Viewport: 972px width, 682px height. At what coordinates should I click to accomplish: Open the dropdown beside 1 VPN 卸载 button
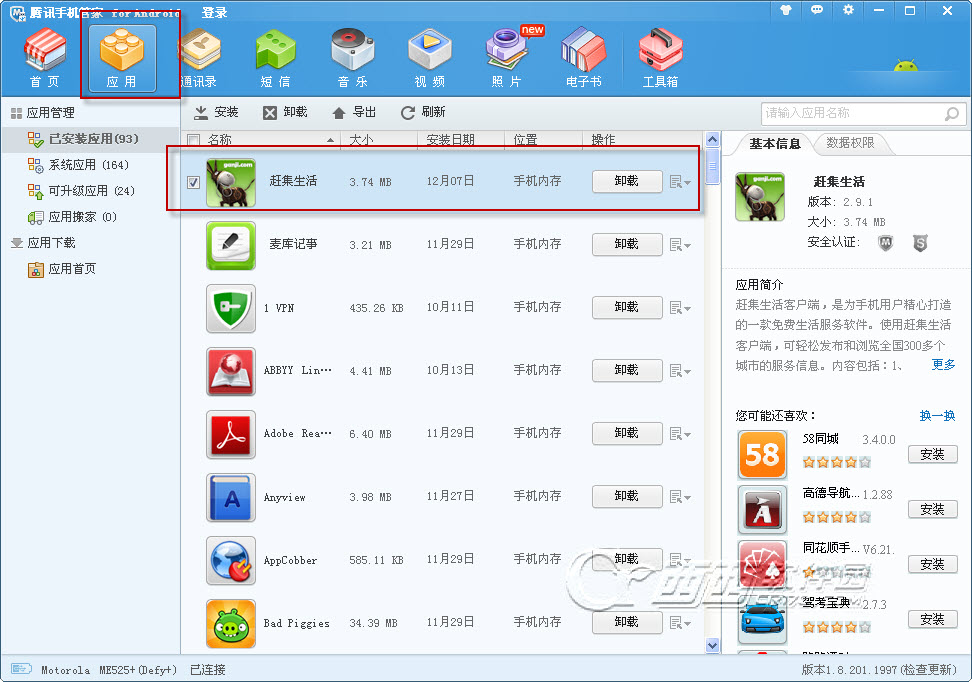point(680,308)
